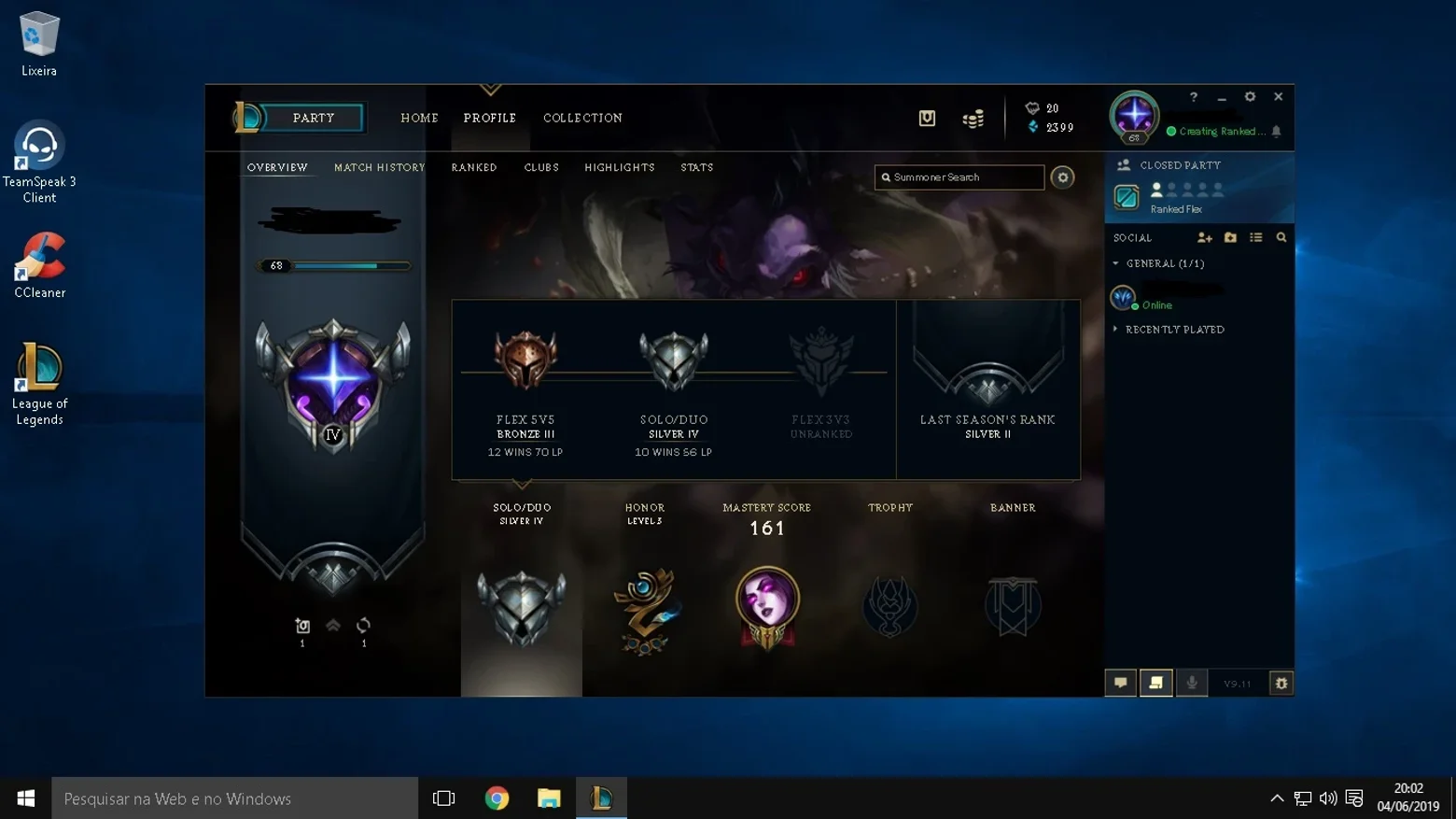The height and width of the screenshot is (819, 1456).
Task: Click the "Creating Ranked..." status text
Action: [x=1222, y=132]
